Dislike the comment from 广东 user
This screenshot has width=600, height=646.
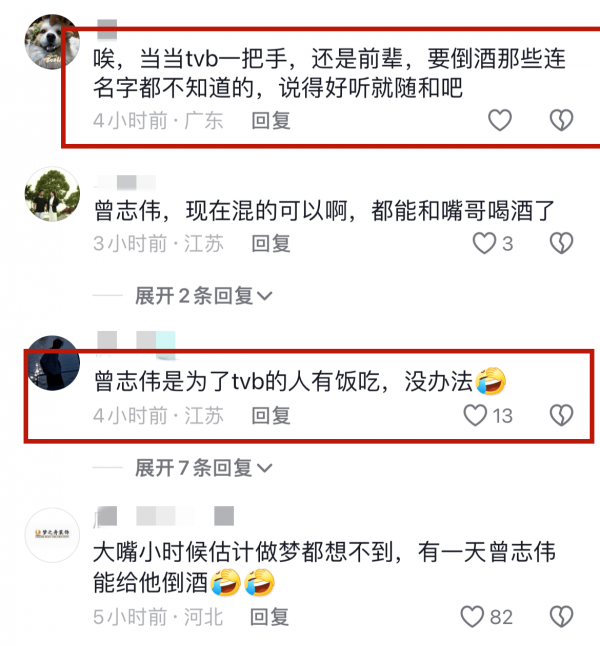coord(562,120)
